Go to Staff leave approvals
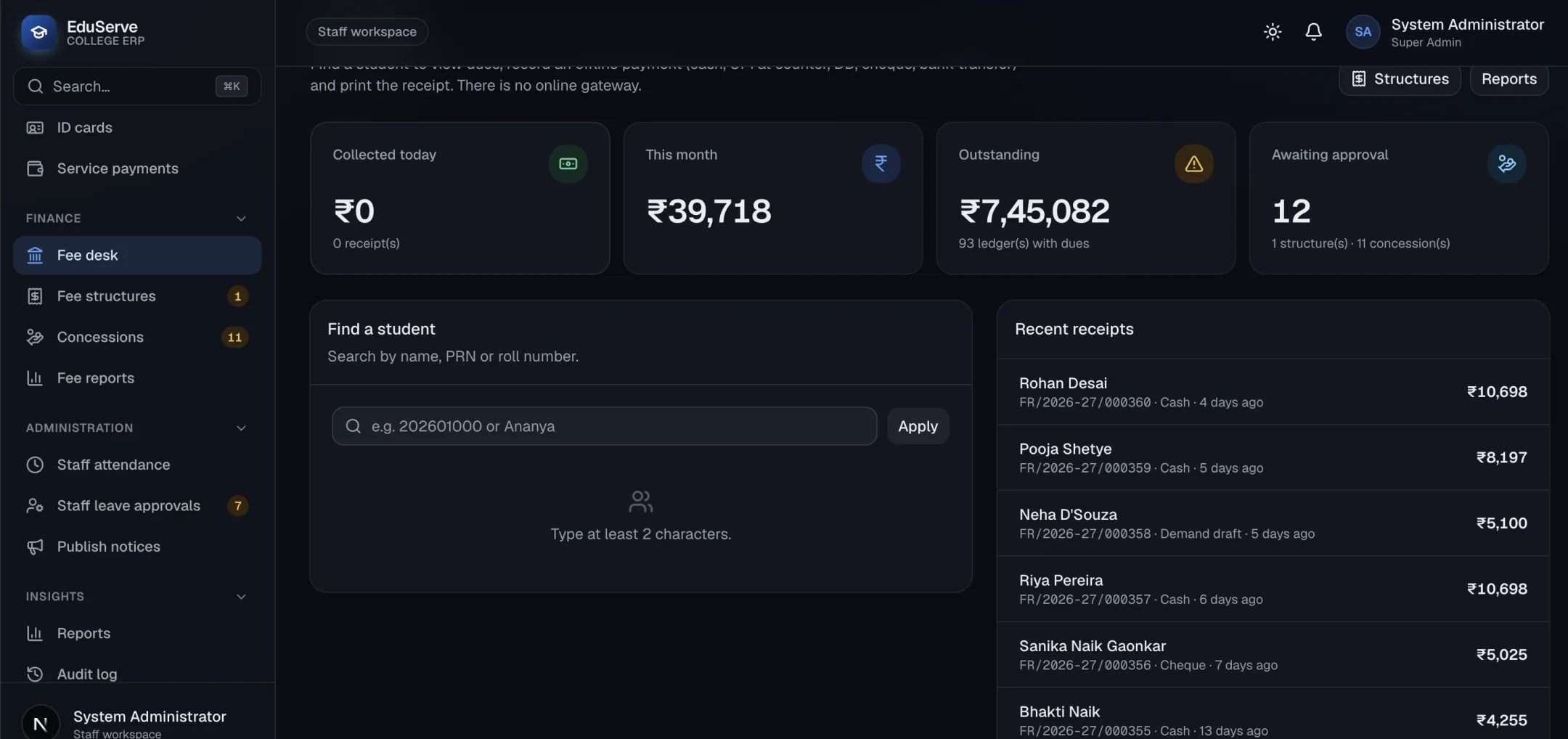Screen dimensions: 1568x739 pyautogui.click(x=137, y=506)
